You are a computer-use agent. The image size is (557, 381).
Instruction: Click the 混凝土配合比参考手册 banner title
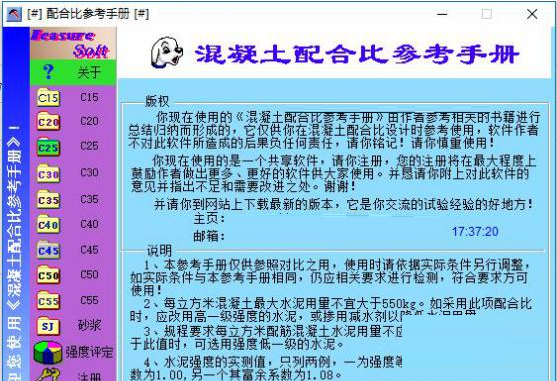coord(357,54)
